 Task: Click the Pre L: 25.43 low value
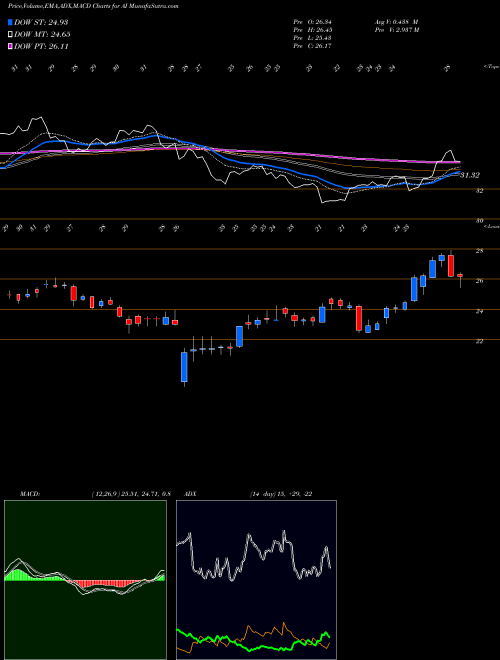click(x=313, y=37)
